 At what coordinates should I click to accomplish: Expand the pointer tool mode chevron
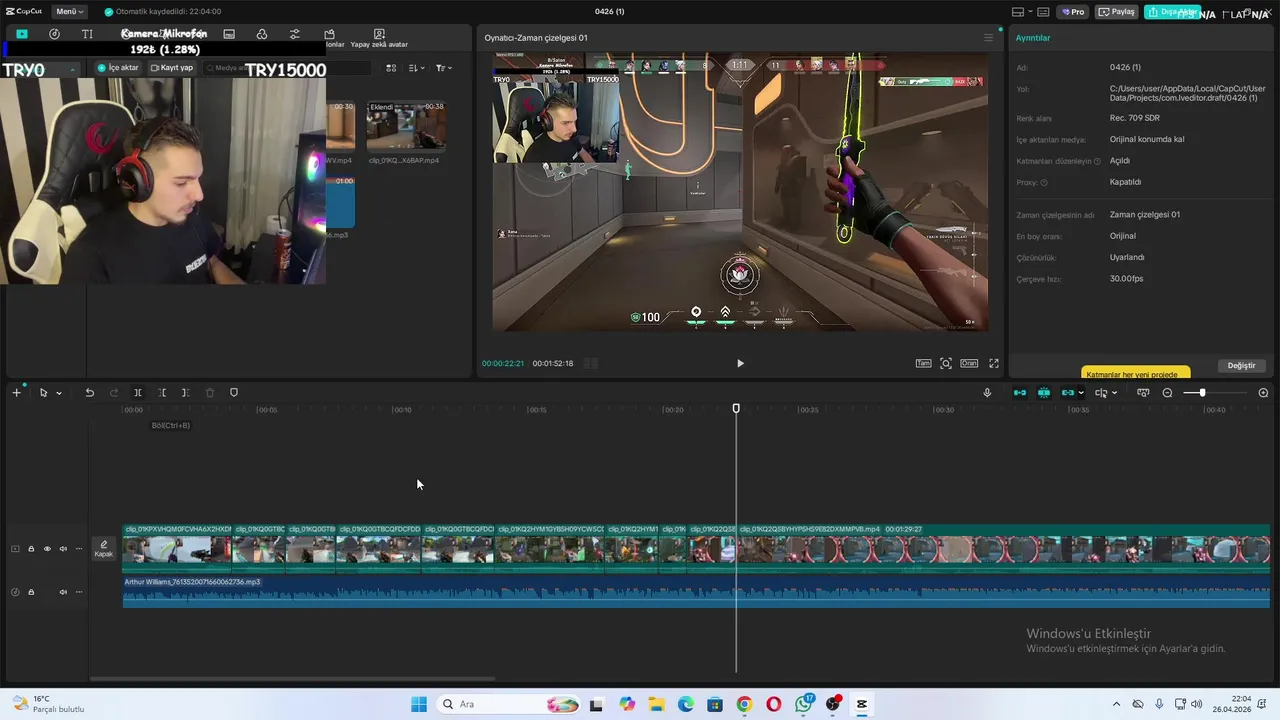click(59, 393)
